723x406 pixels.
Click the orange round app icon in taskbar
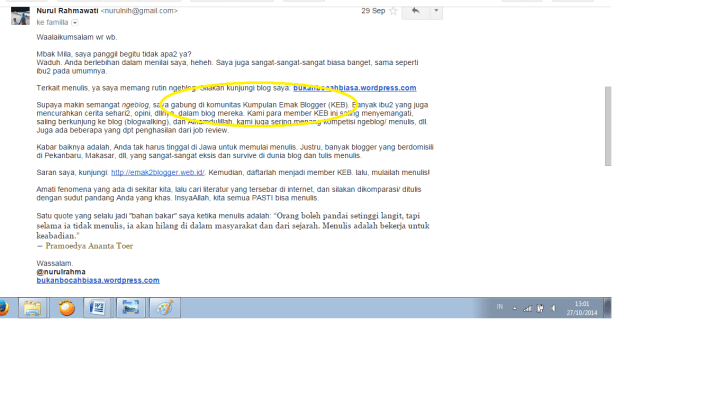pyautogui.click(x=66, y=308)
